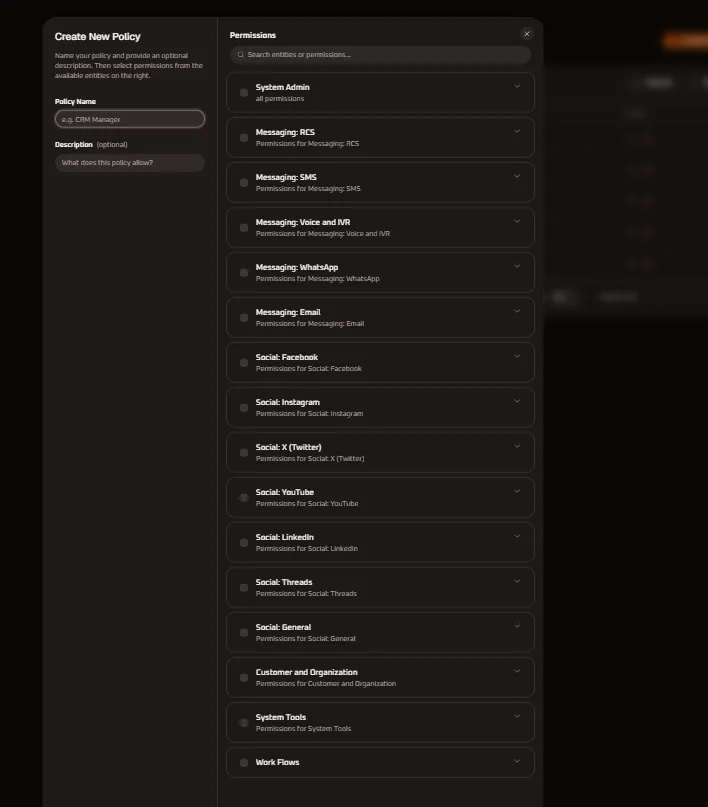Click the 'Create New Policy' heading
This screenshot has height=807, width=708.
[98, 37]
